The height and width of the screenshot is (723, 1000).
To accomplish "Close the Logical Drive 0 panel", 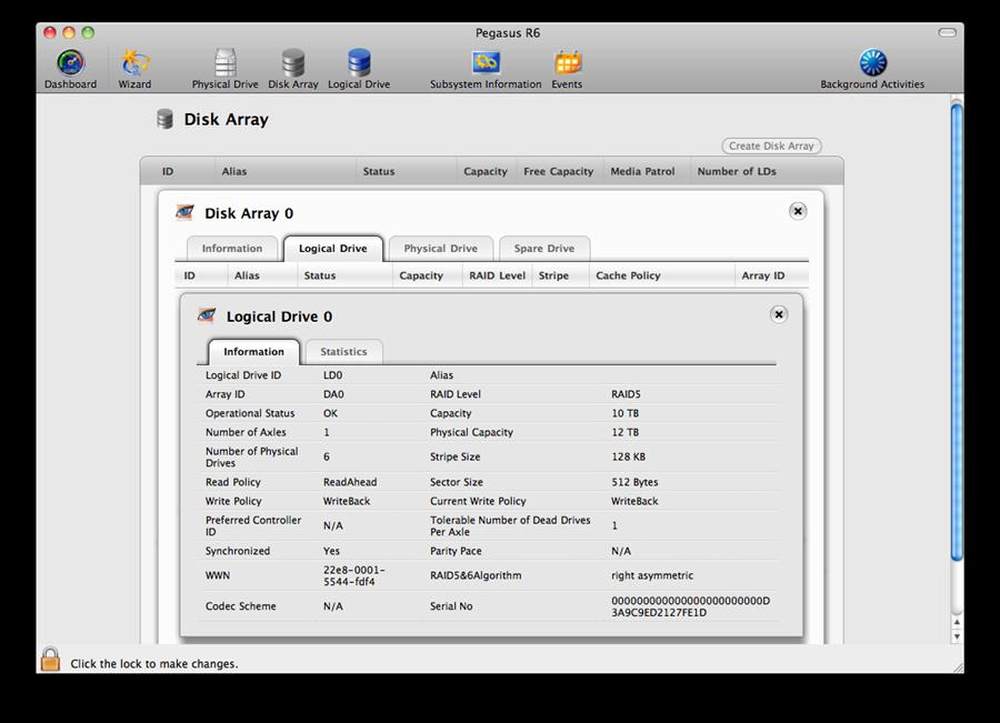I will click(x=779, y=314).
